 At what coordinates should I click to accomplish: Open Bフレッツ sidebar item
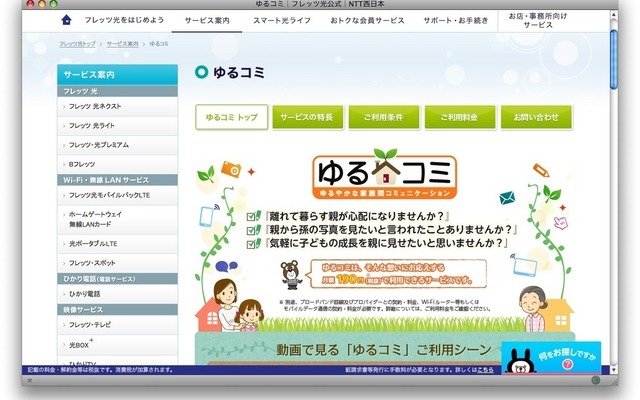[118, 164]
